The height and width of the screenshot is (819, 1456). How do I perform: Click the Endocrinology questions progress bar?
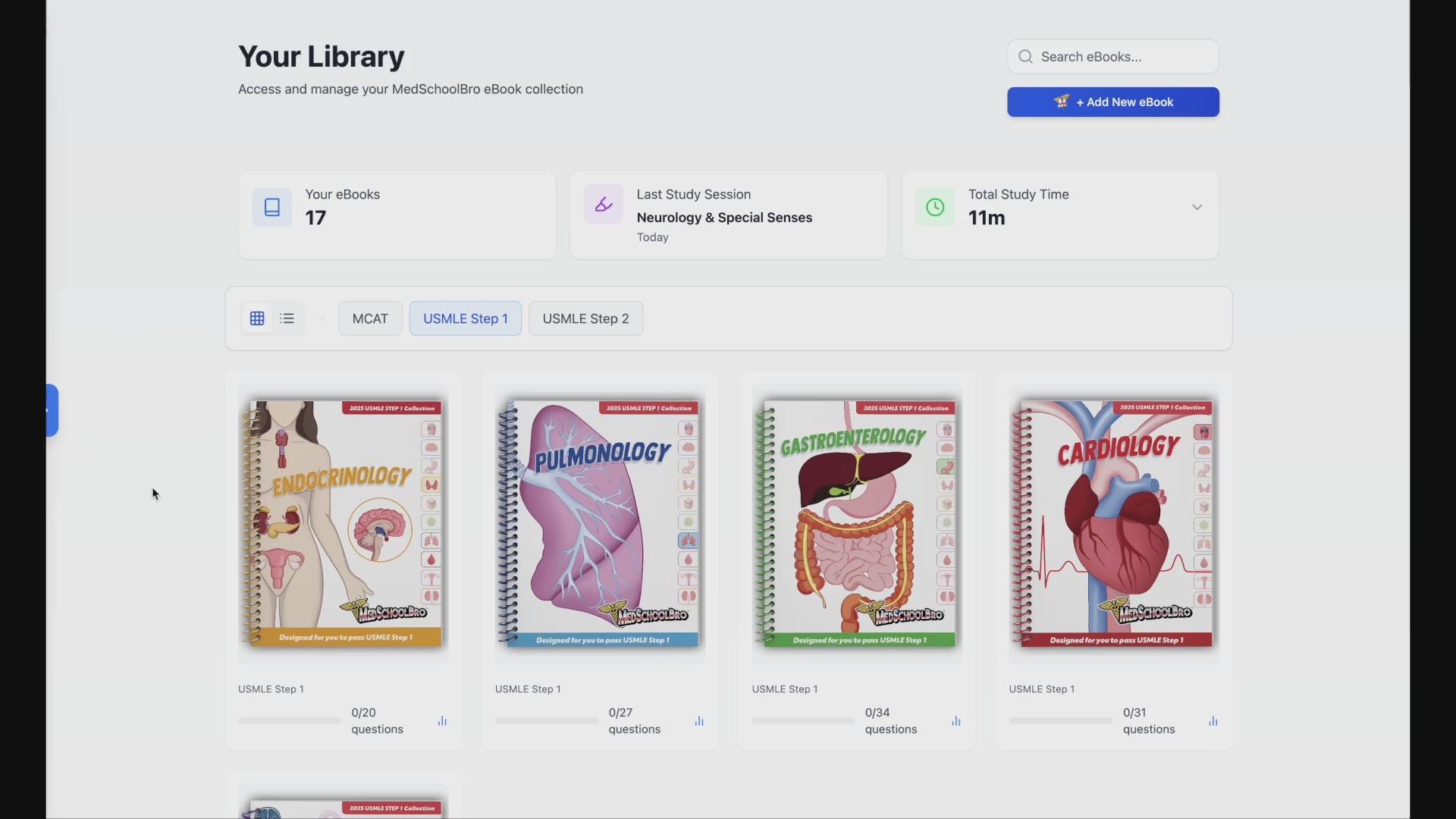coord(289,721)
